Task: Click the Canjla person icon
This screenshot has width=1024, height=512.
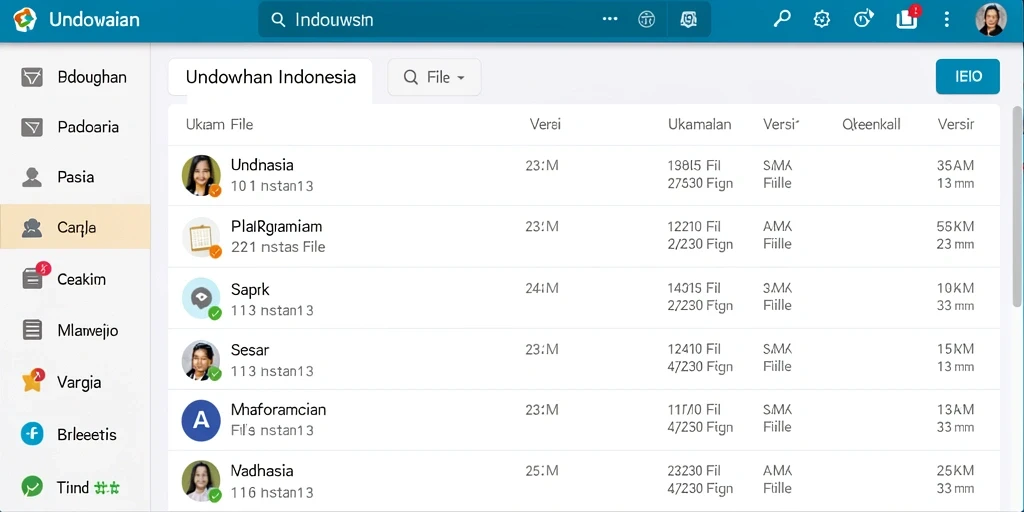Action: tap(32, 227)
